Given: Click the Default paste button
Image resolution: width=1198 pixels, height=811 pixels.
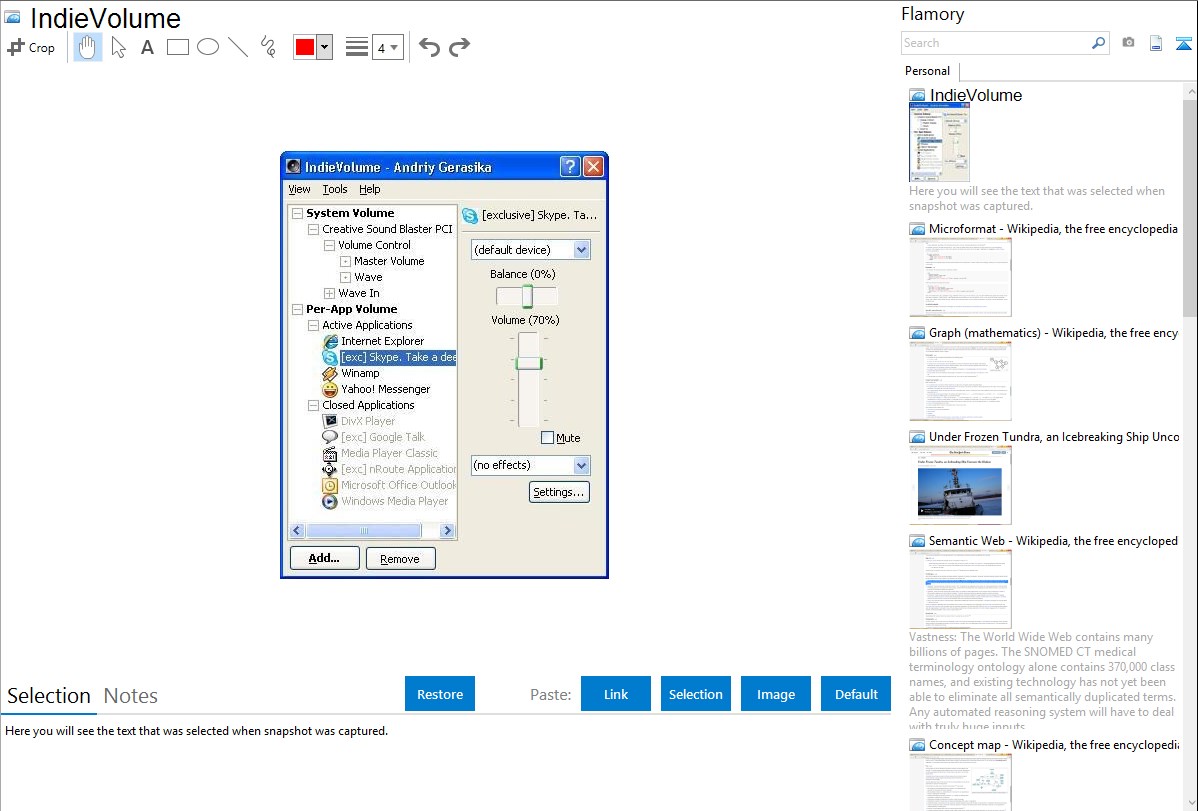Looking at the screenshot, I should [x=856, y=694].
